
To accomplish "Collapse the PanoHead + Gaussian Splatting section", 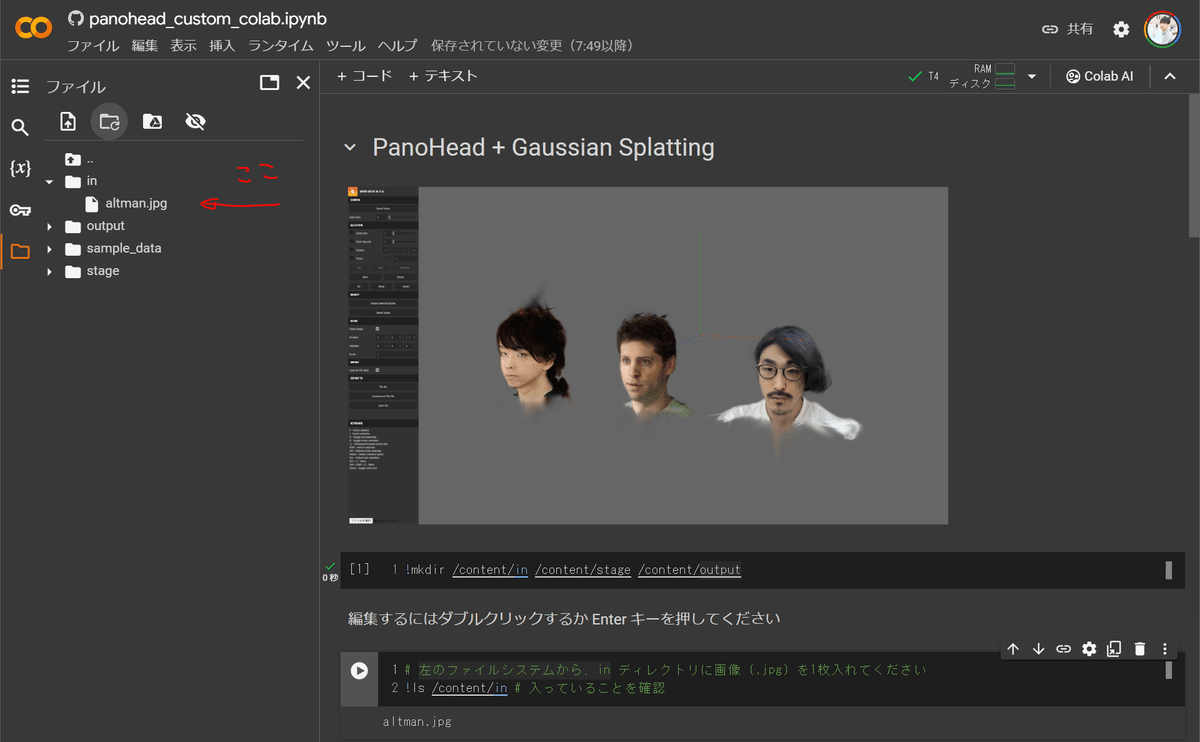I will click(349, 146).
